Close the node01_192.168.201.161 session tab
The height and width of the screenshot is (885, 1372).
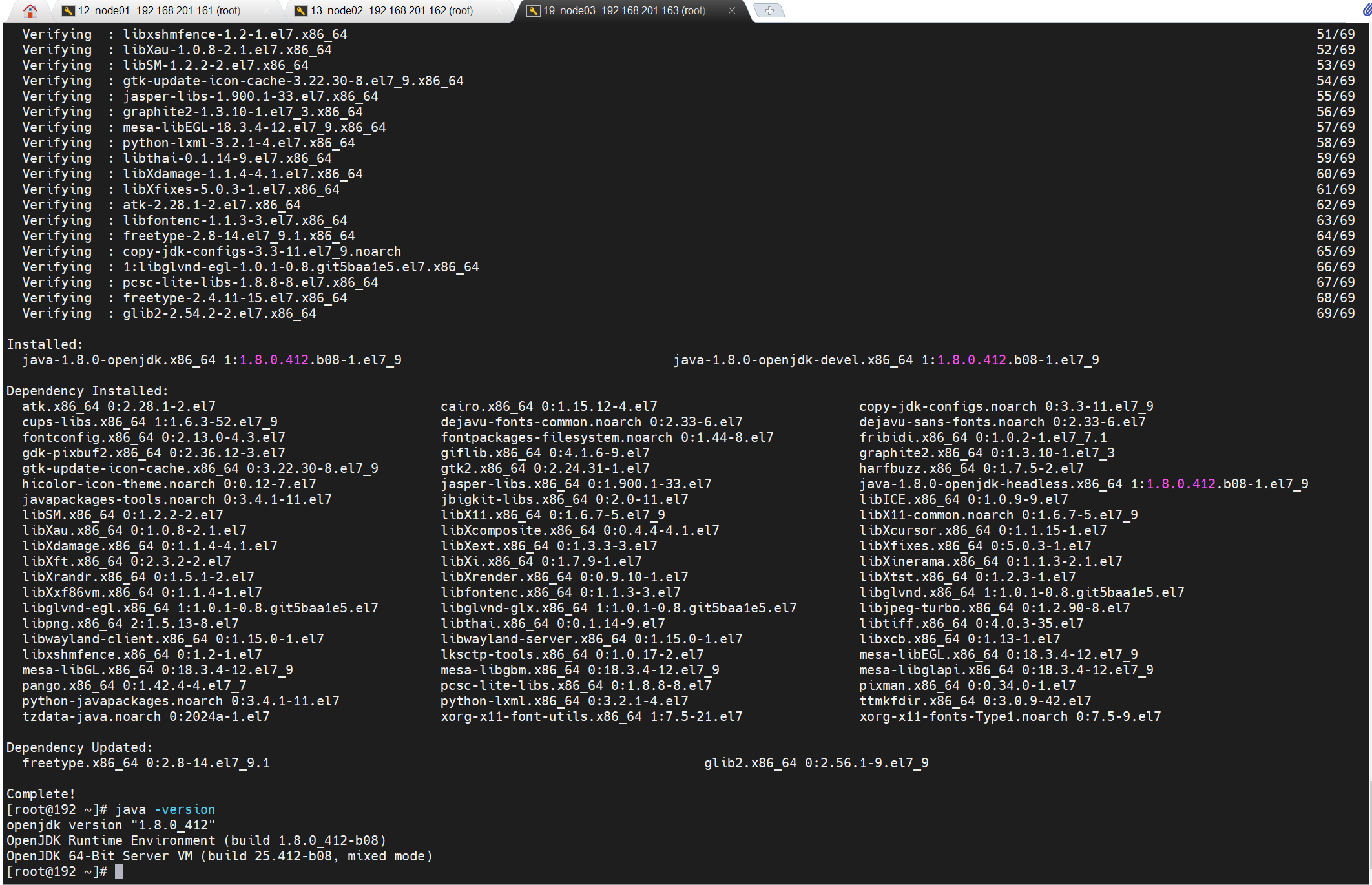point(267,10)
